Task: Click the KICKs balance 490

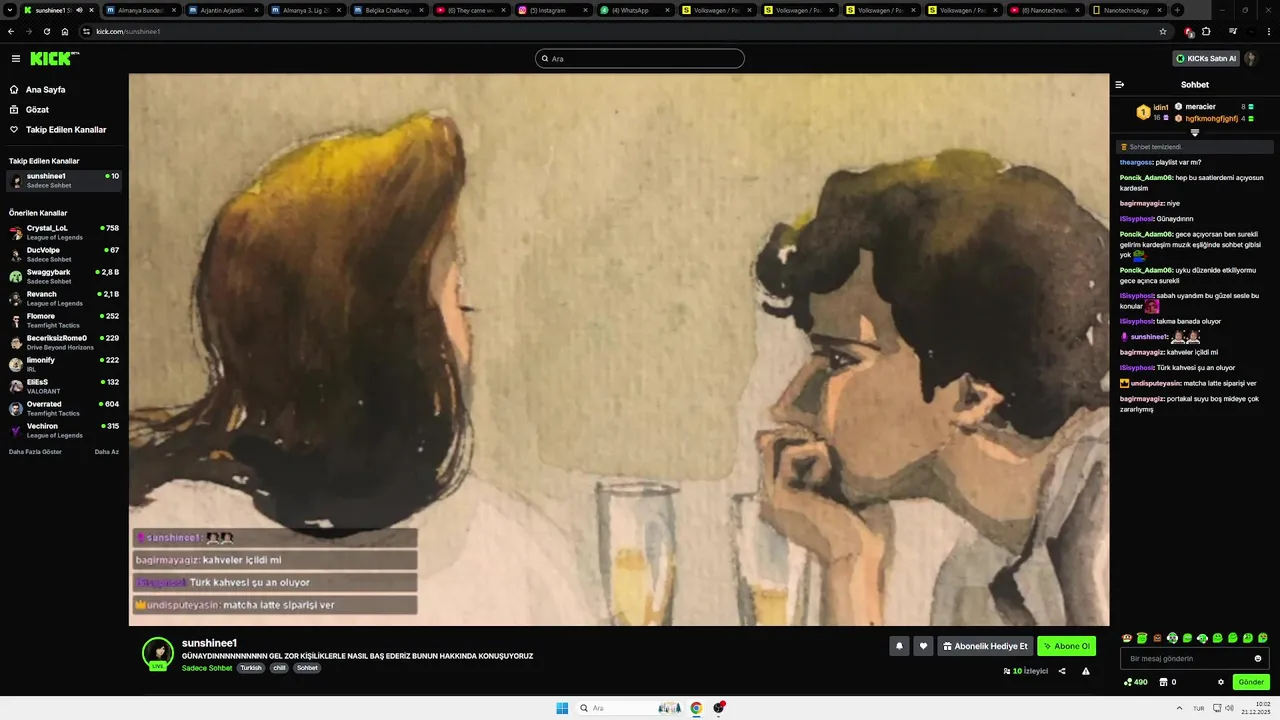Action: coord(1136,682)
